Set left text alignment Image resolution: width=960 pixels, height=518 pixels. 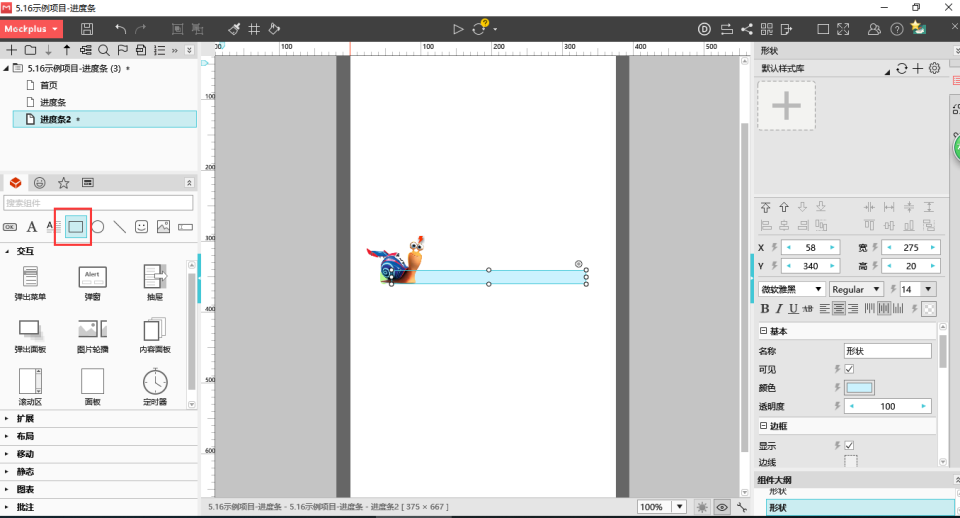tap(825, 309)
